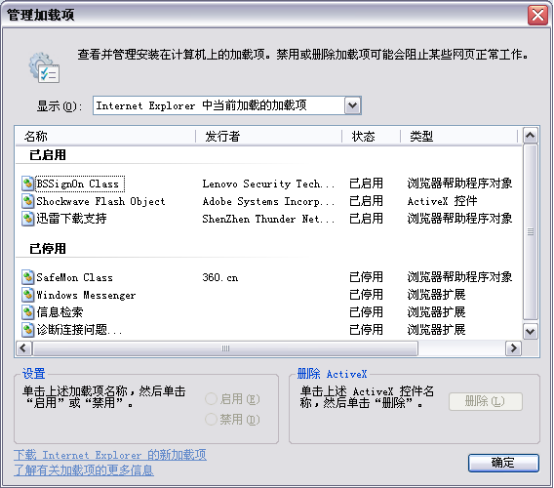
Task: Click the 迅雷下载支持 add-on icon
Action: point(28,219)
